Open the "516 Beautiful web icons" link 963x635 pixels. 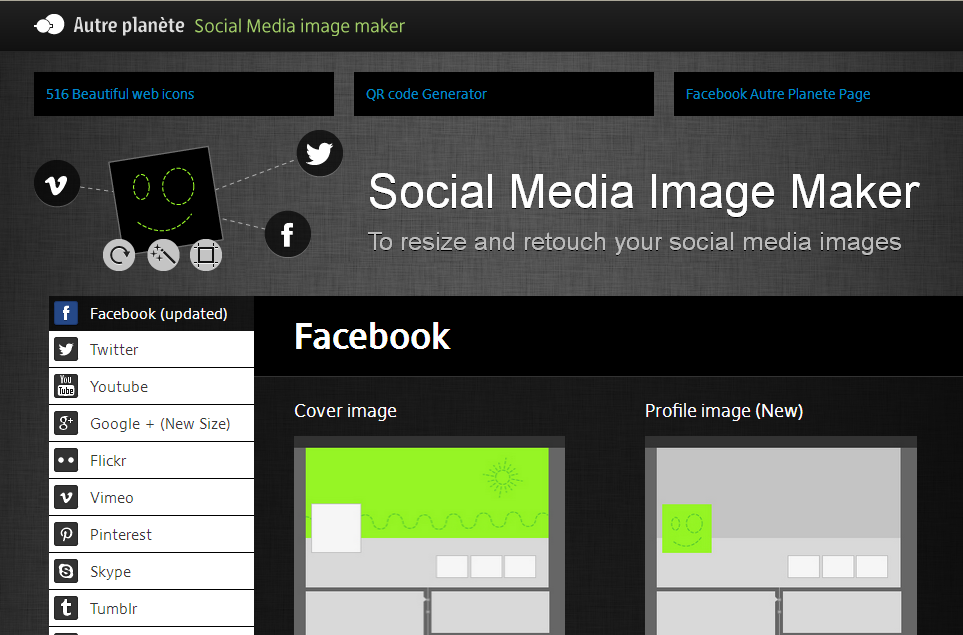pos(120,94)
